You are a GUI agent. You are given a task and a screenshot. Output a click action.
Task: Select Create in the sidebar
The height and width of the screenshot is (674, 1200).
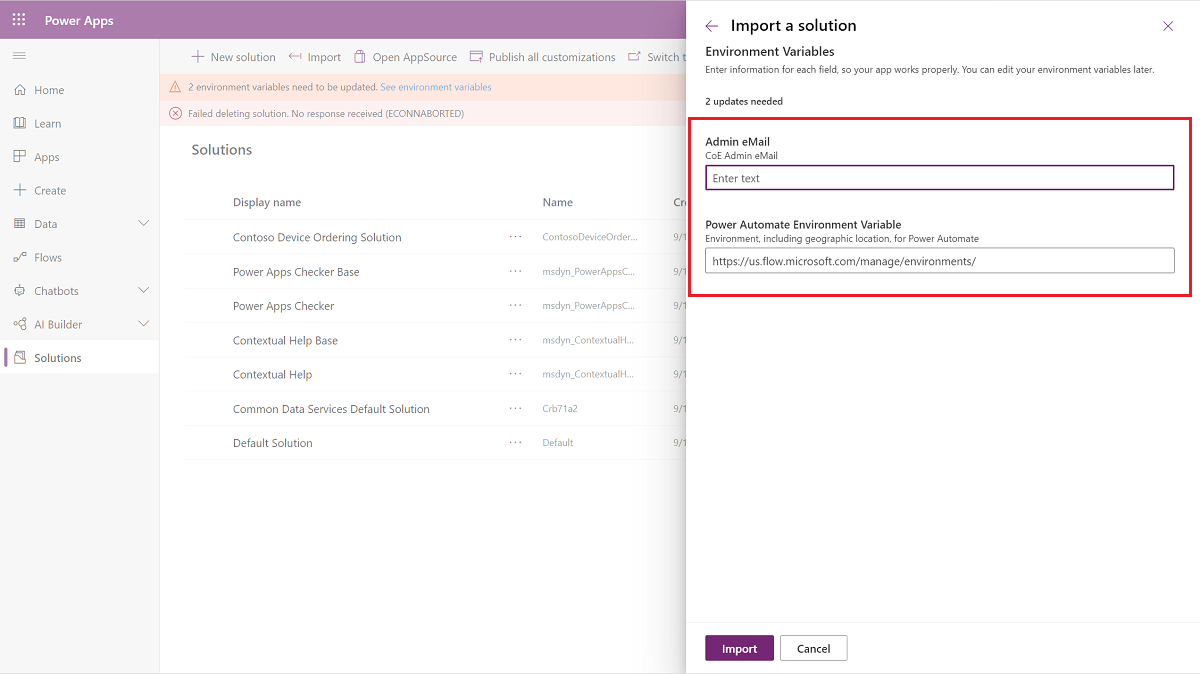point(50,190)
